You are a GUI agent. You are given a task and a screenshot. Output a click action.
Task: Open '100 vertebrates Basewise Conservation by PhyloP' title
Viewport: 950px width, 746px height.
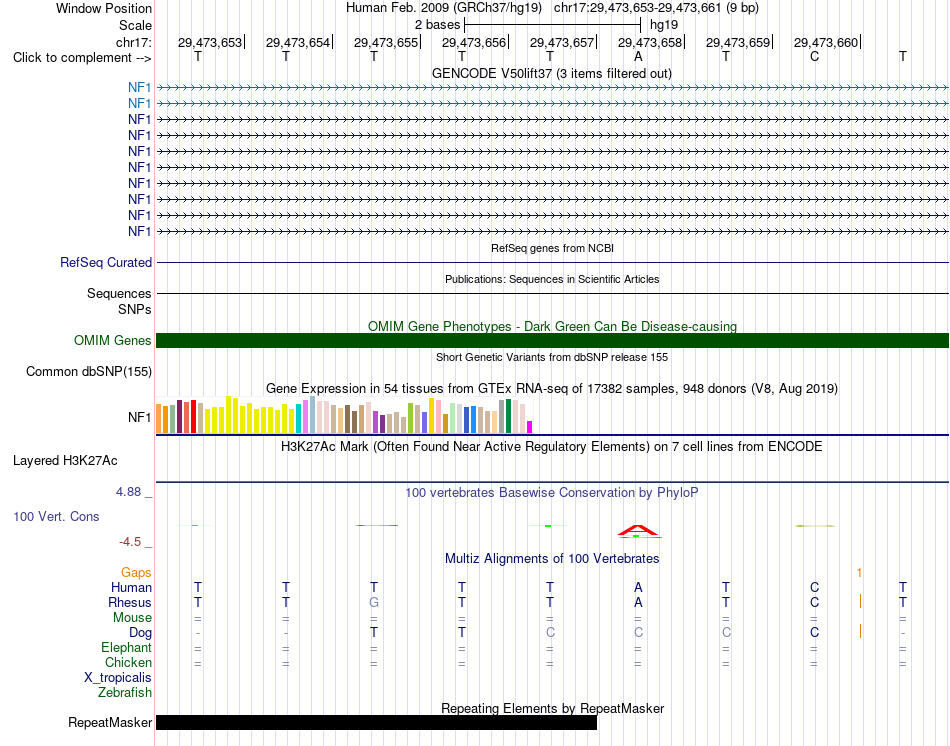[551, 493]
